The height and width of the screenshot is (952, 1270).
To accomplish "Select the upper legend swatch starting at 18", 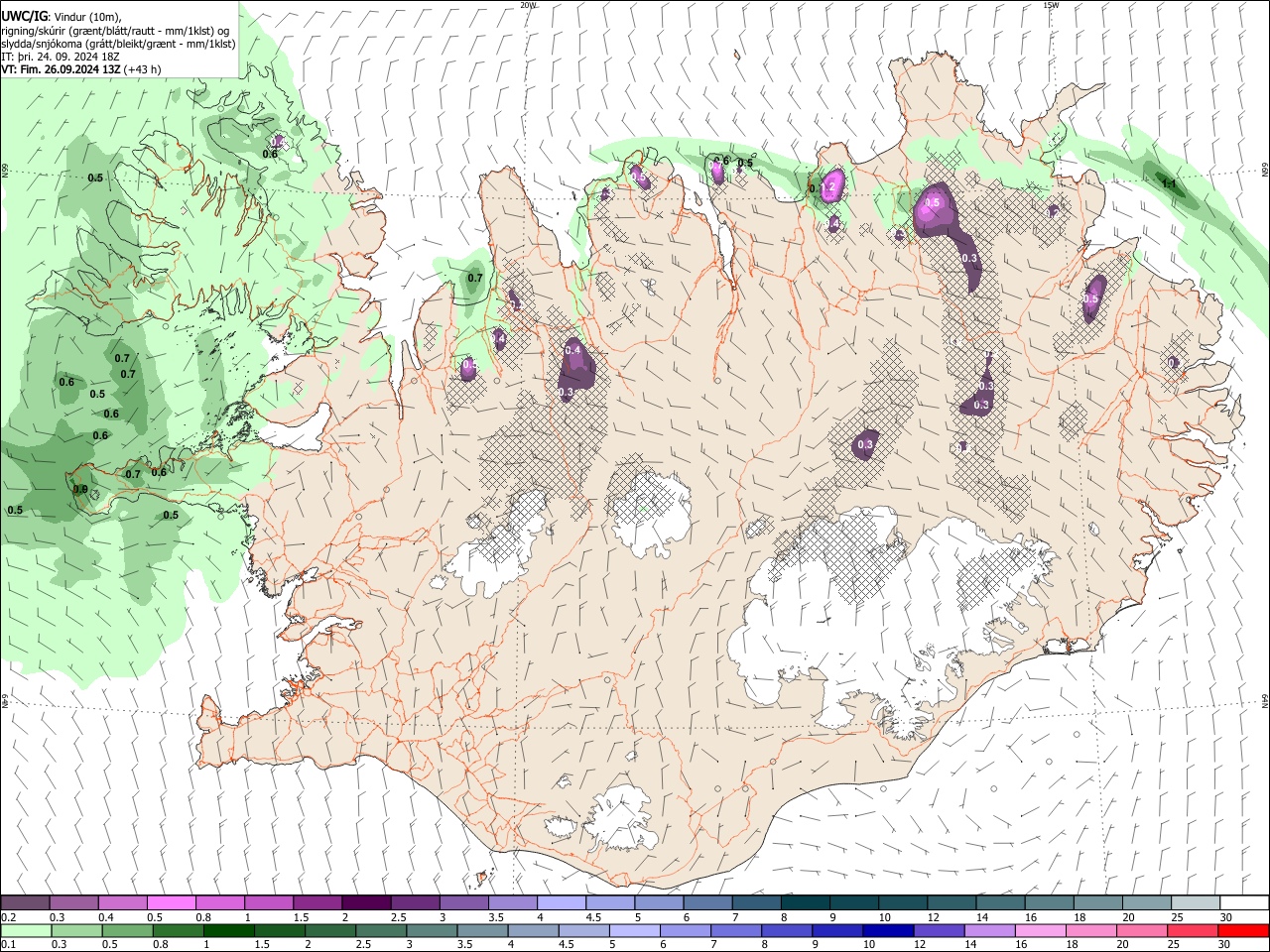I will (1096, 902).
